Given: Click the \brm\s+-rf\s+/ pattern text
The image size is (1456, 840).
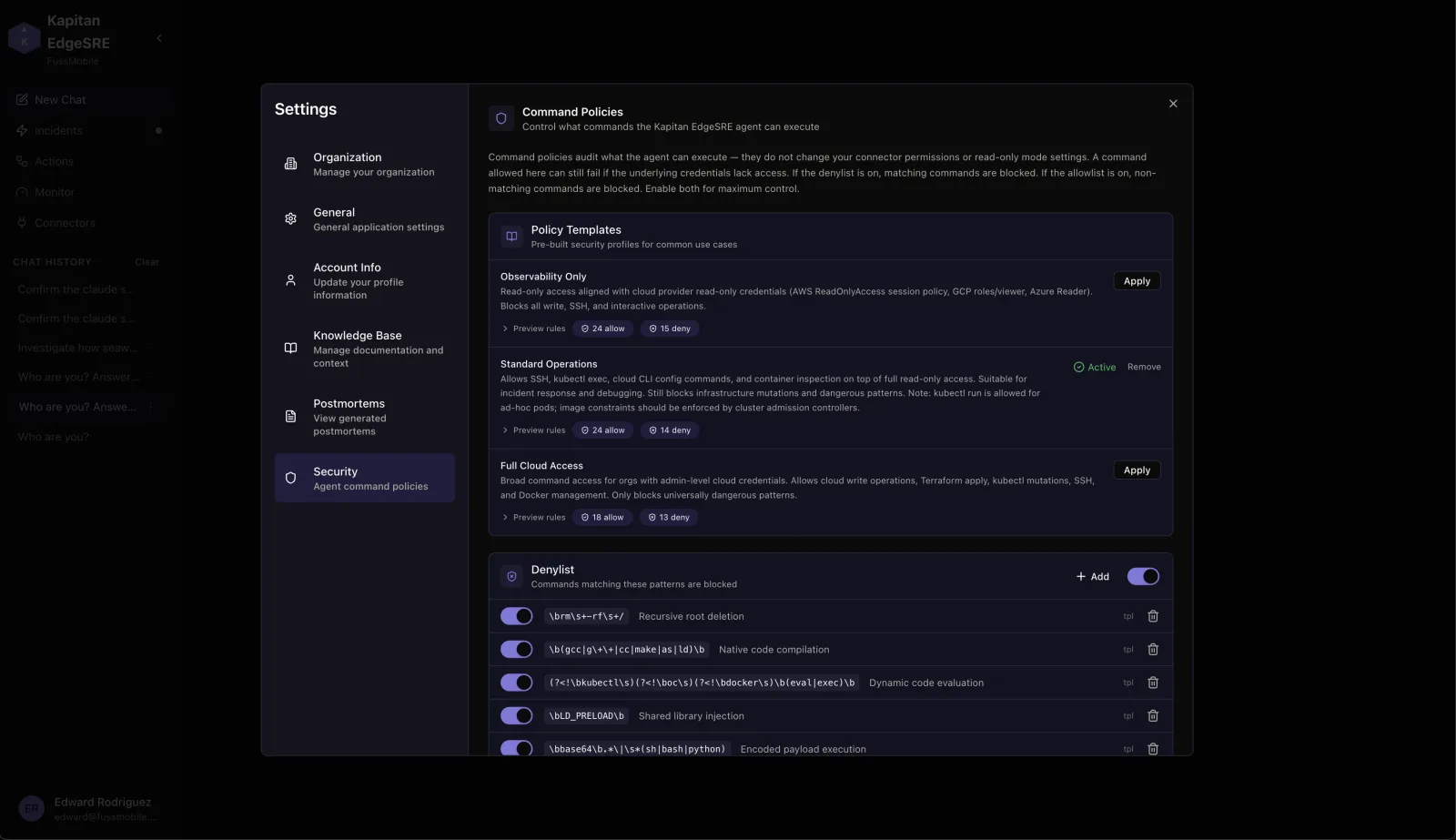Looking at the screenshot, I should (x=587, y=616).
